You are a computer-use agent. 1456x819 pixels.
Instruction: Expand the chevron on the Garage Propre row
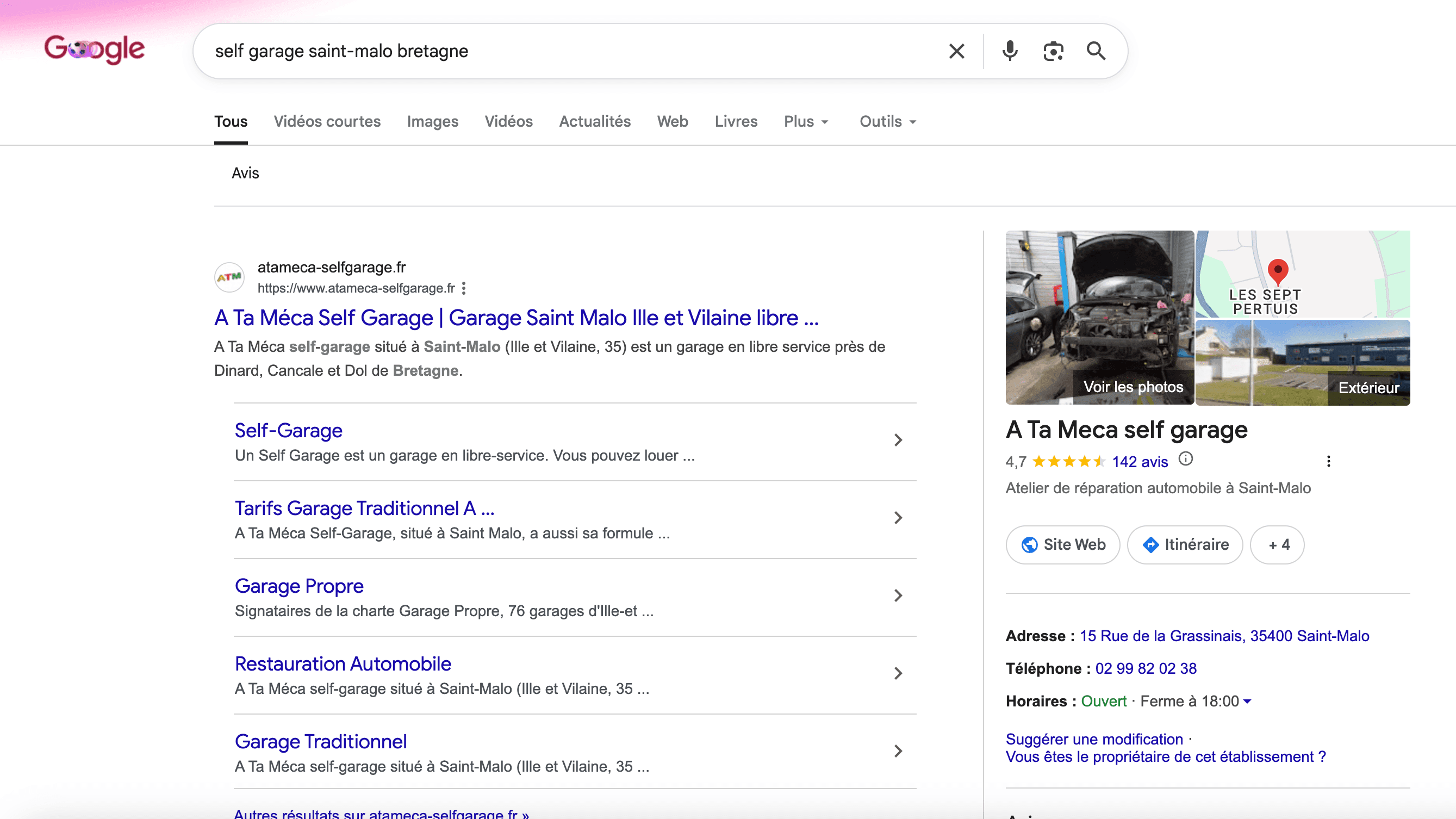click(x=898, y=595)
